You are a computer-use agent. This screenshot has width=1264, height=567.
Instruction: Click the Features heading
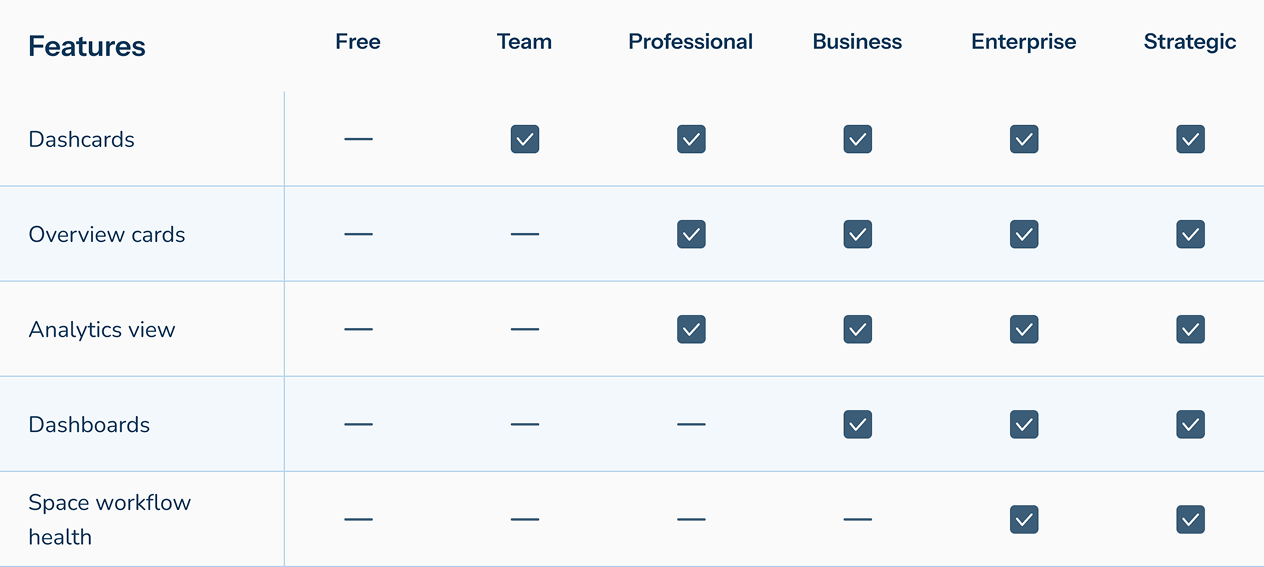click(87, 46)
